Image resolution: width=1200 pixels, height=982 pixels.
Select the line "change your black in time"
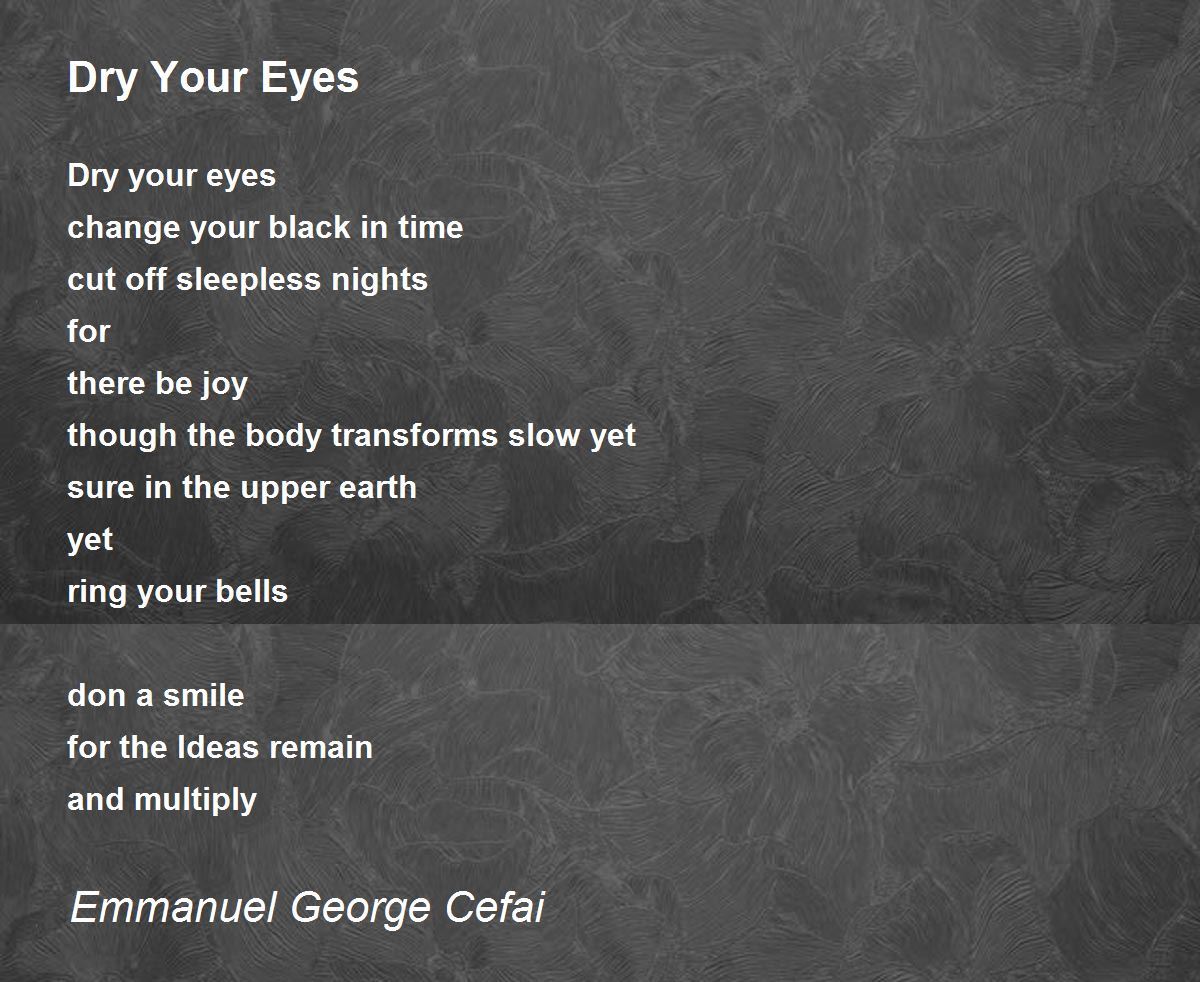point(265,228)
